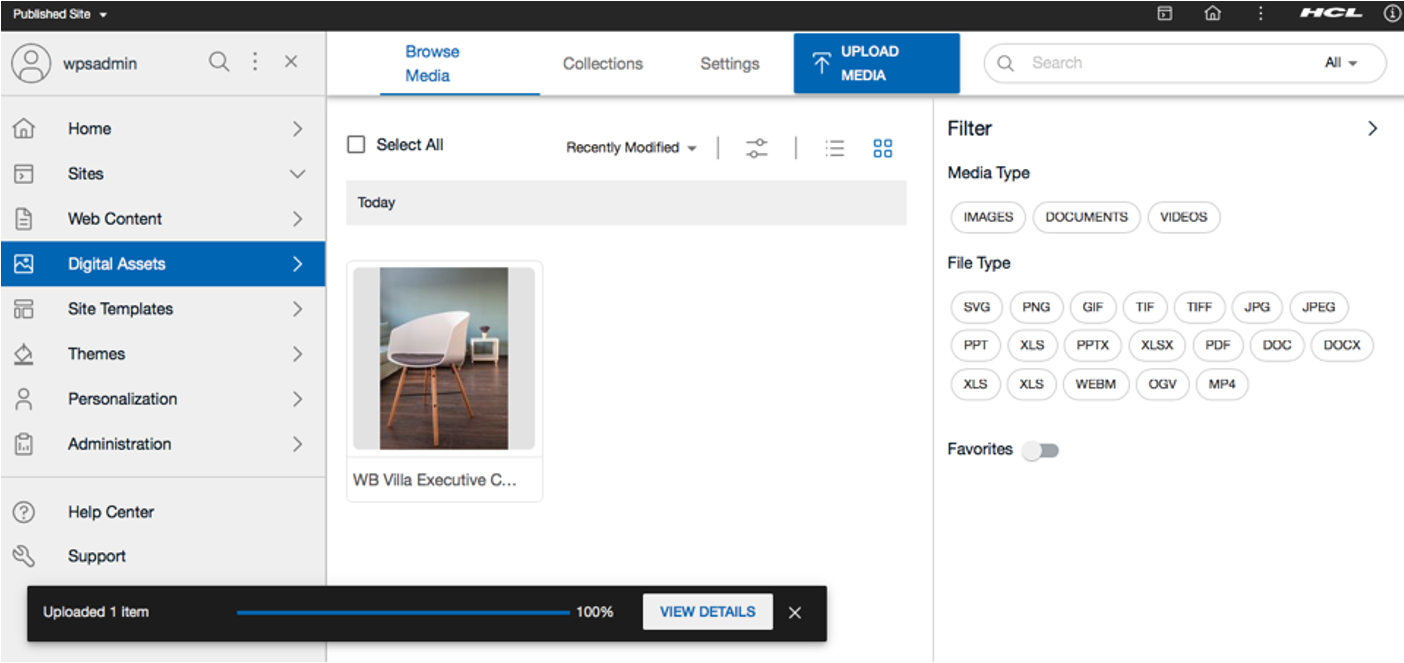Dismiss the upload notification with X
1404x663 pixels.
tap(795, 613)
